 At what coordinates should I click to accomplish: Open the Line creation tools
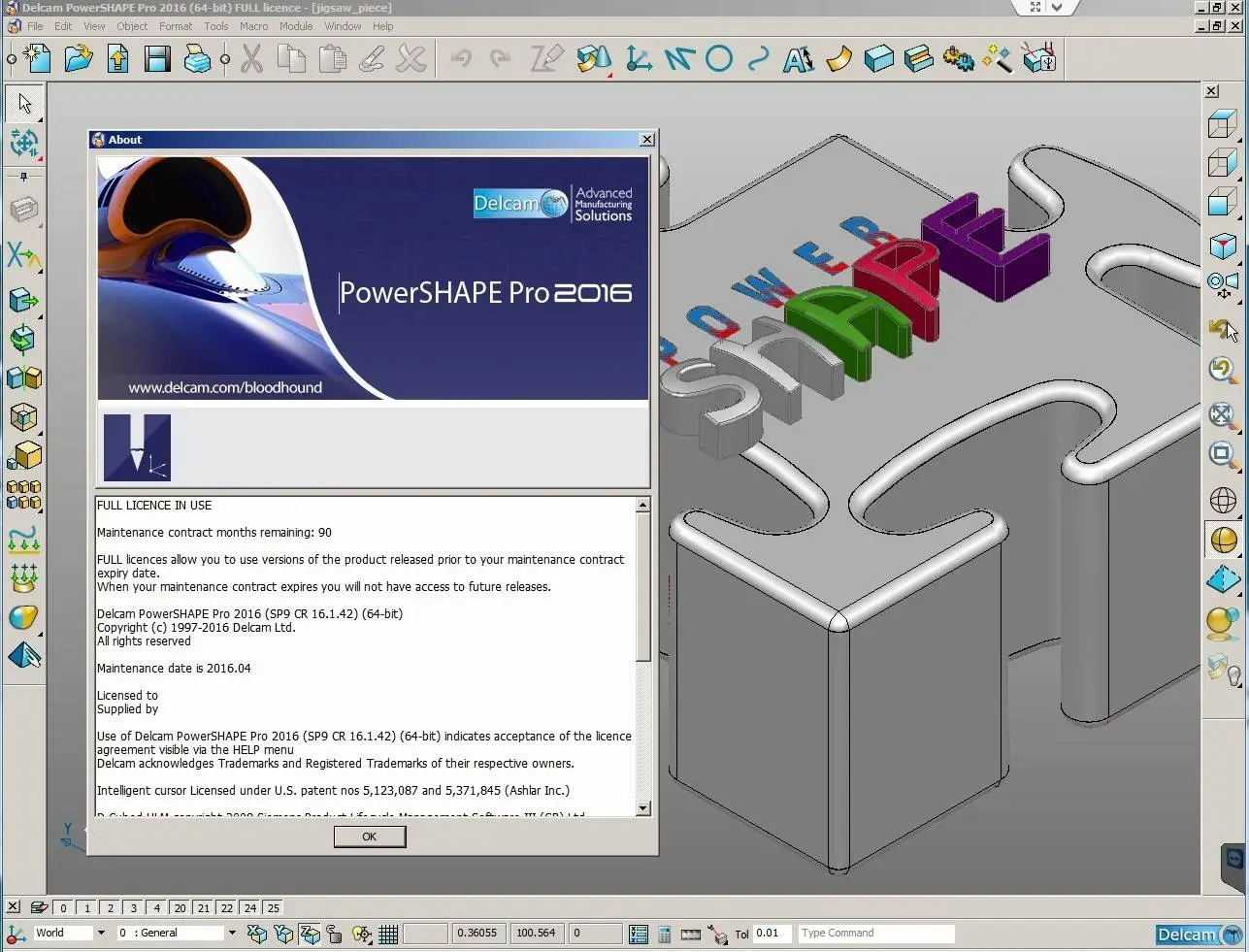point(679,59)
